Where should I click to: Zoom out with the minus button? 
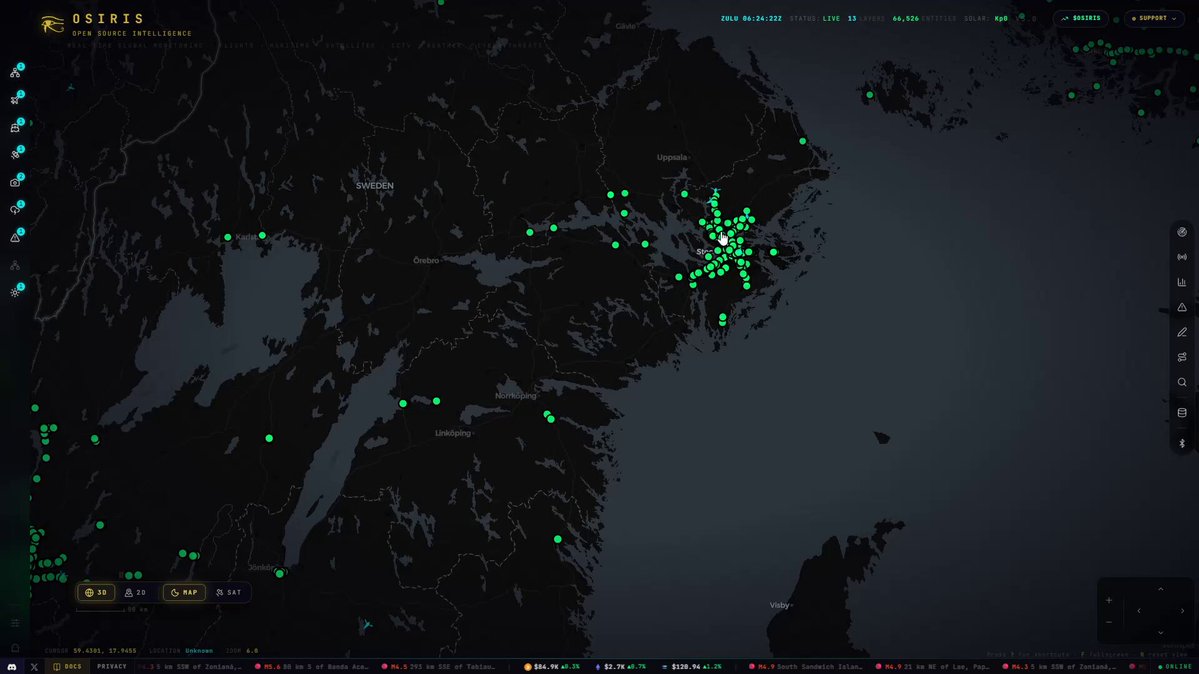(1109, 622)
